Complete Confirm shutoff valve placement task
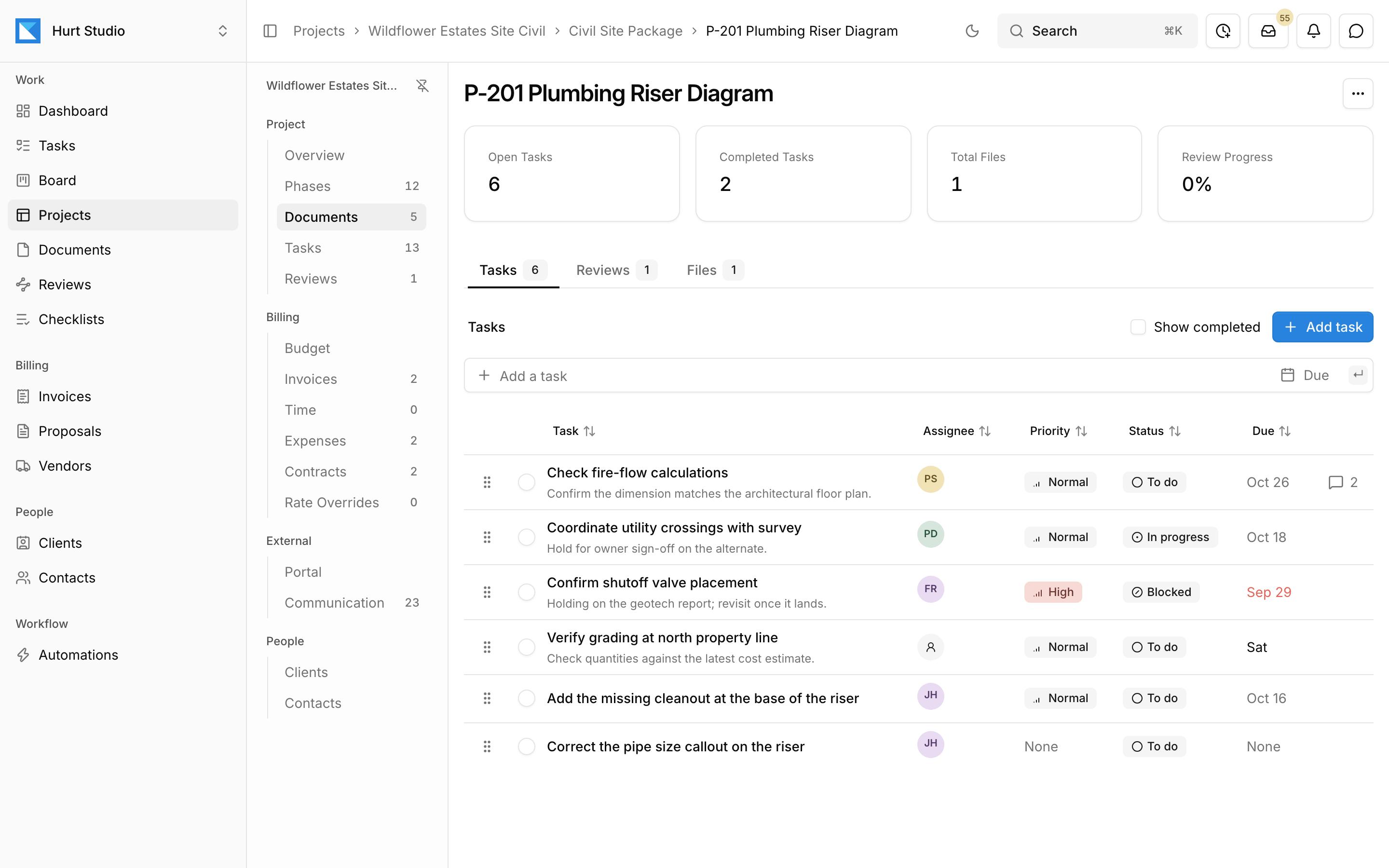Screen dimensions: 1389x868 click(526, 592)
